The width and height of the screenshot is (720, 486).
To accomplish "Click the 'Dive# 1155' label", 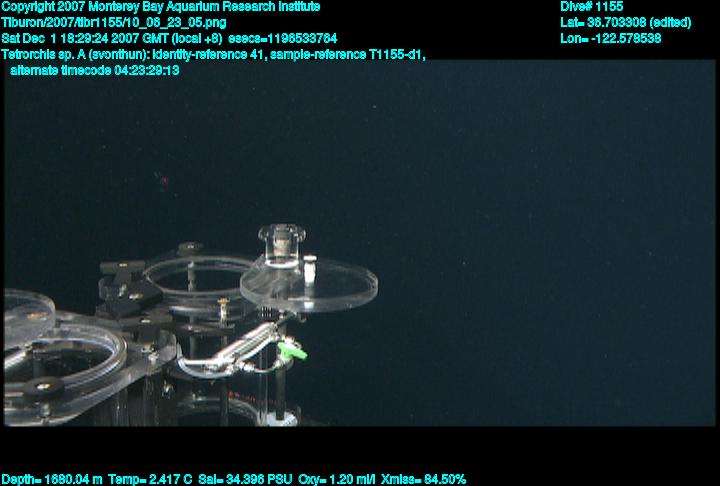I will click(x=592, y=7).
